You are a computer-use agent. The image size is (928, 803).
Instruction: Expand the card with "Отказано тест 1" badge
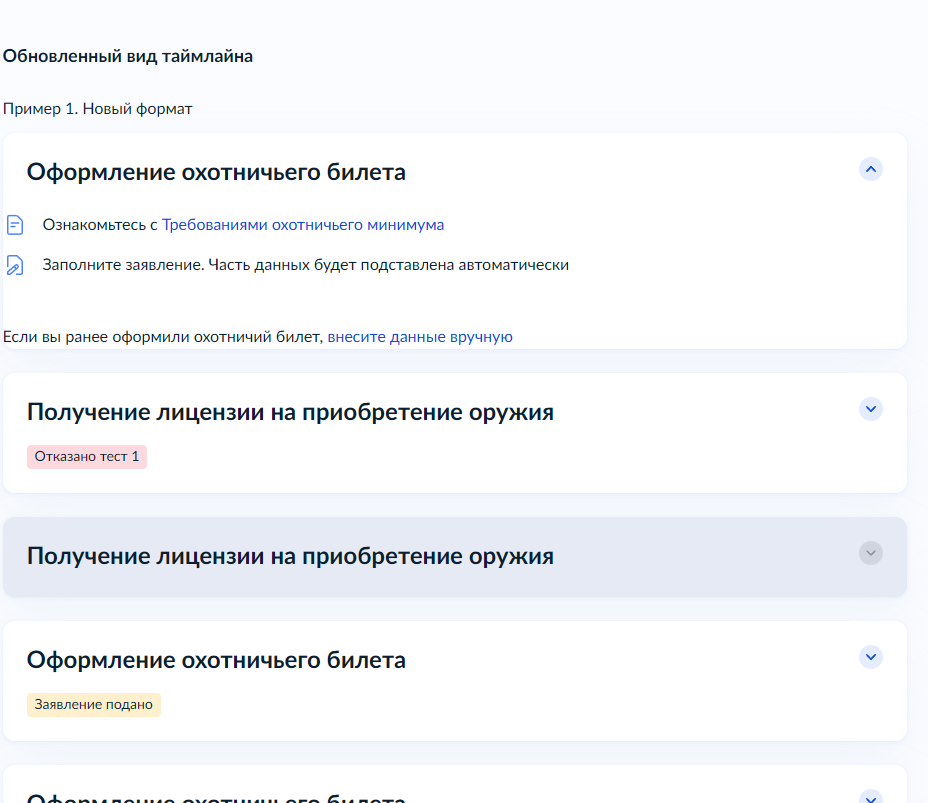pos(870,409)
